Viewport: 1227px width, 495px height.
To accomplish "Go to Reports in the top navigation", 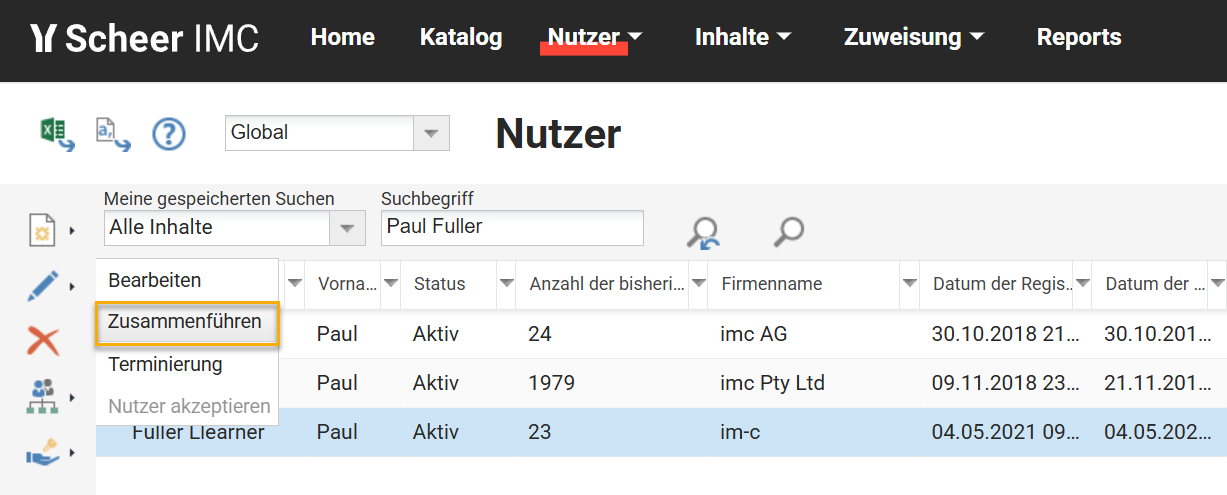I will coord(1079,38).
